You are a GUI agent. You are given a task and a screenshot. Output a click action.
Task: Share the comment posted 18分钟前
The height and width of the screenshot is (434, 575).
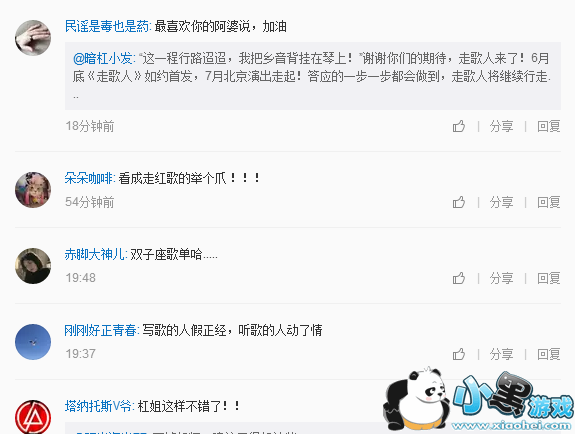pos(501,126)
